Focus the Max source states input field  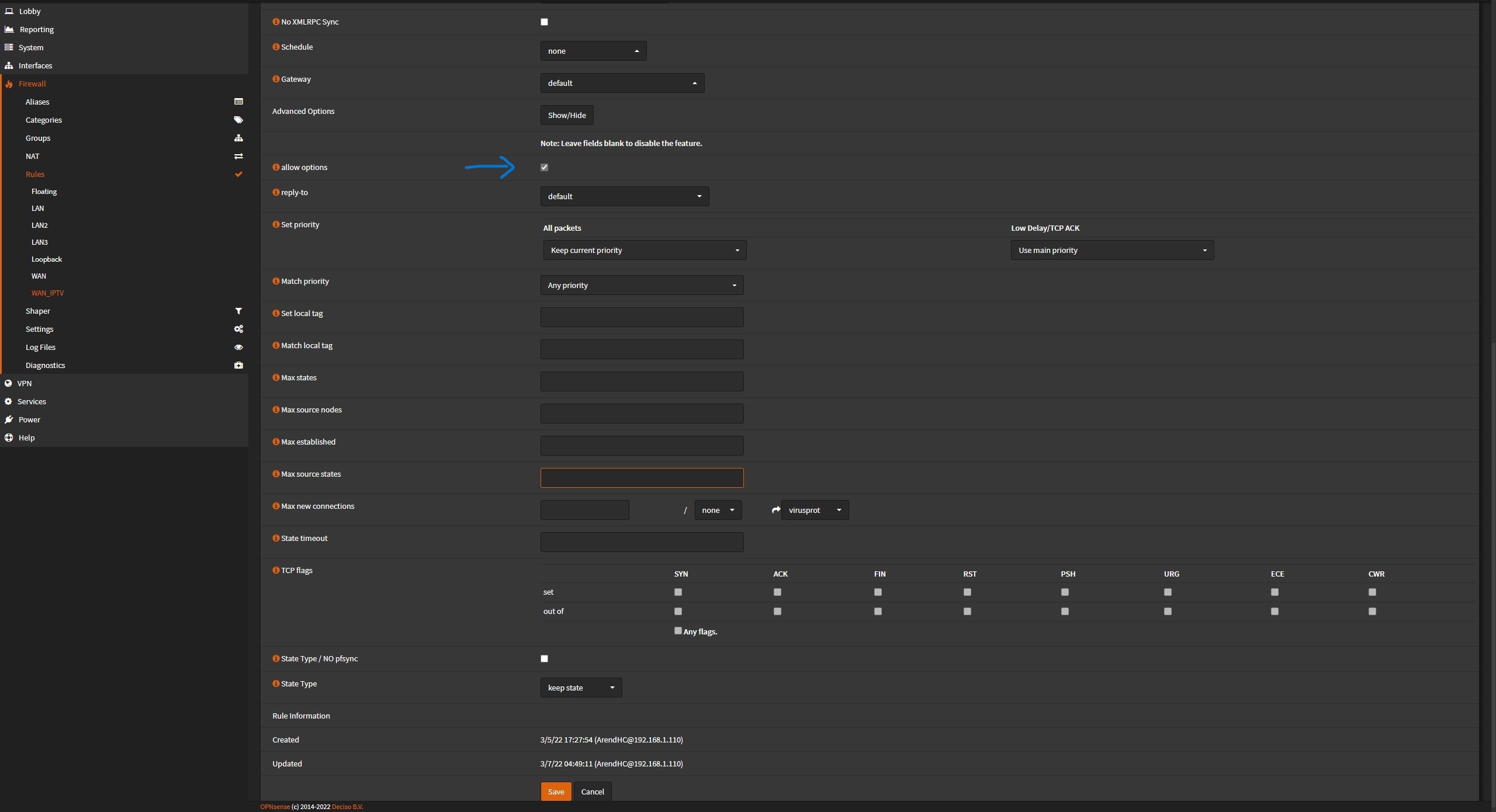(x=642, y=478)
